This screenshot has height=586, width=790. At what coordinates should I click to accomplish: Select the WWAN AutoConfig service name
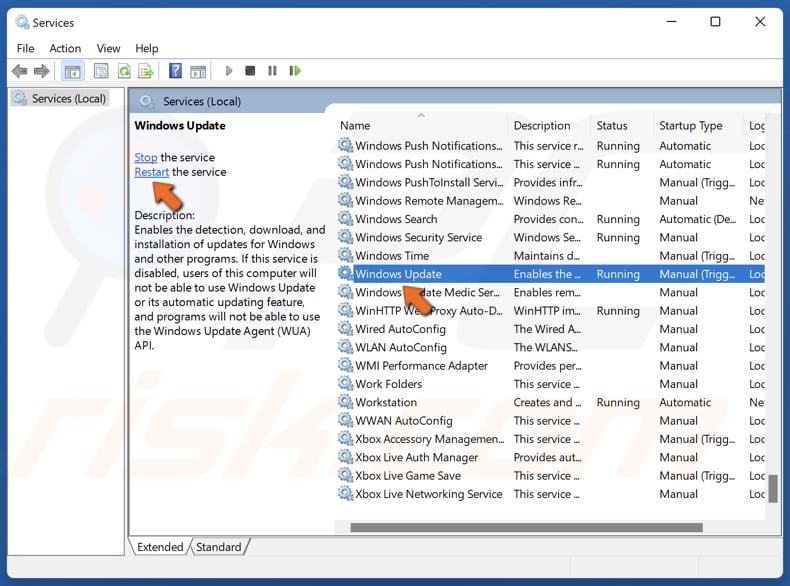[404, 420]
